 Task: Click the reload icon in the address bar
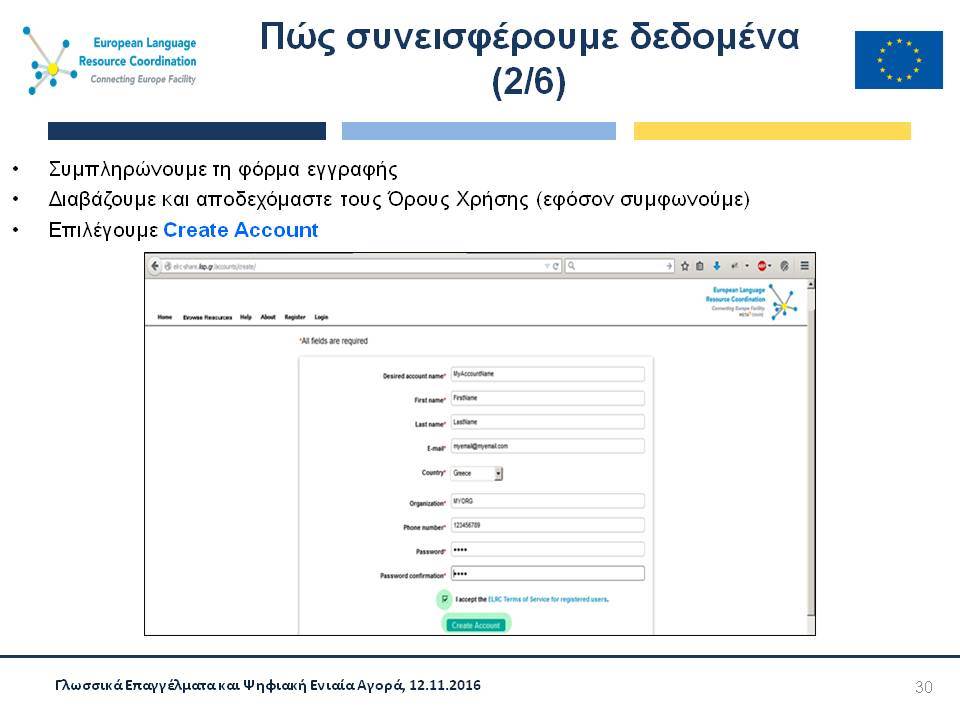(x=556, y=266)
